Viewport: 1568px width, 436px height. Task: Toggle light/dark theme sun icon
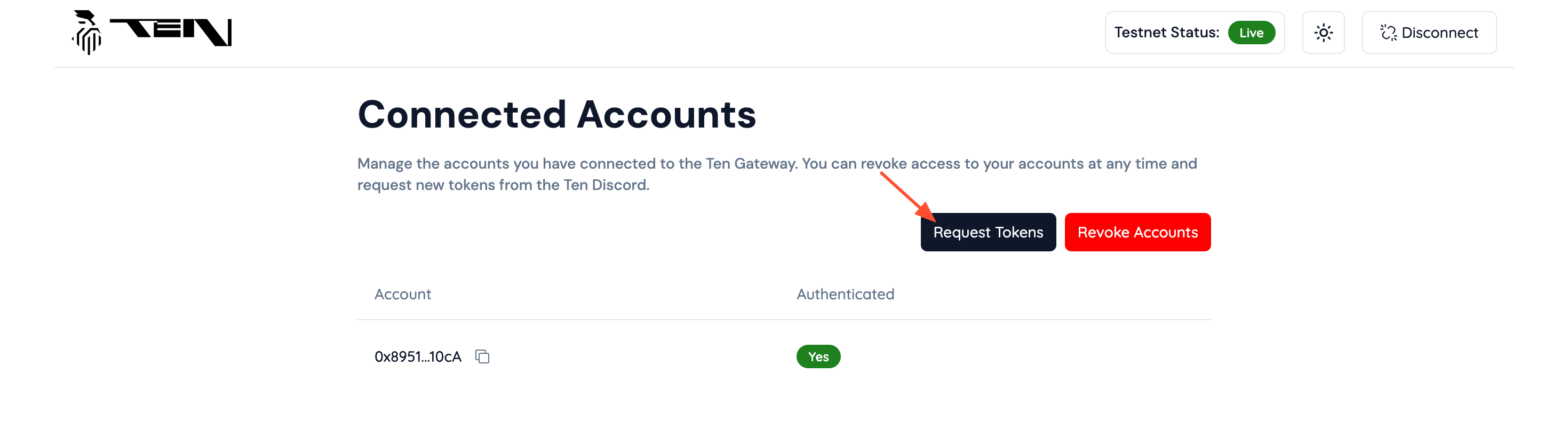click(x=1323, y=32)
